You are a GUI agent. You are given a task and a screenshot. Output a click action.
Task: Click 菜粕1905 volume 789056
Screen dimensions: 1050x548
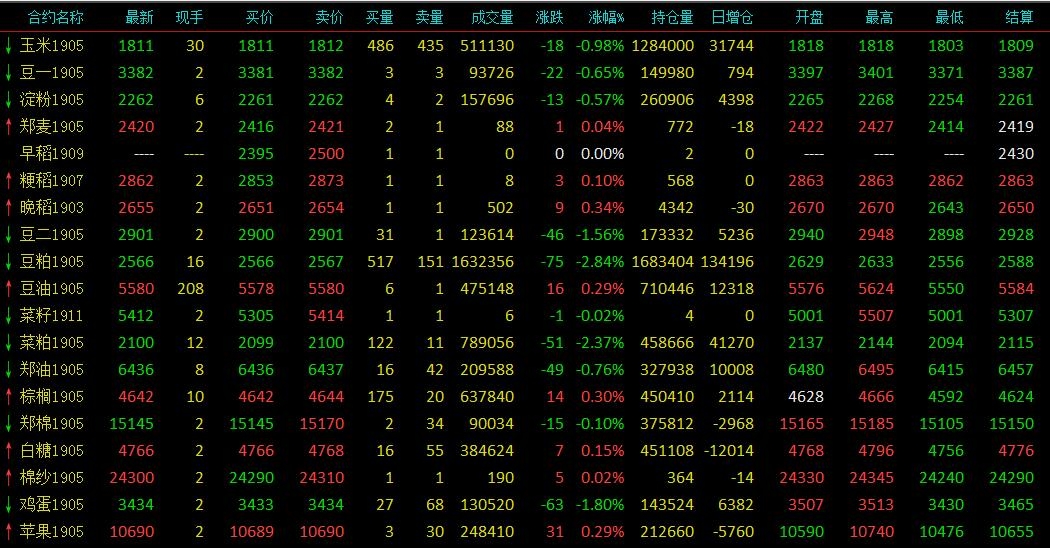tap(487, 343)
